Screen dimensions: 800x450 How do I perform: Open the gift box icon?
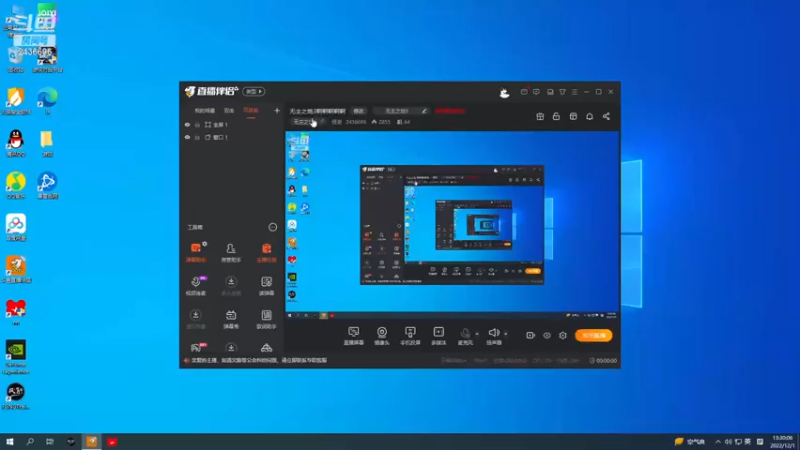point(540,116)
